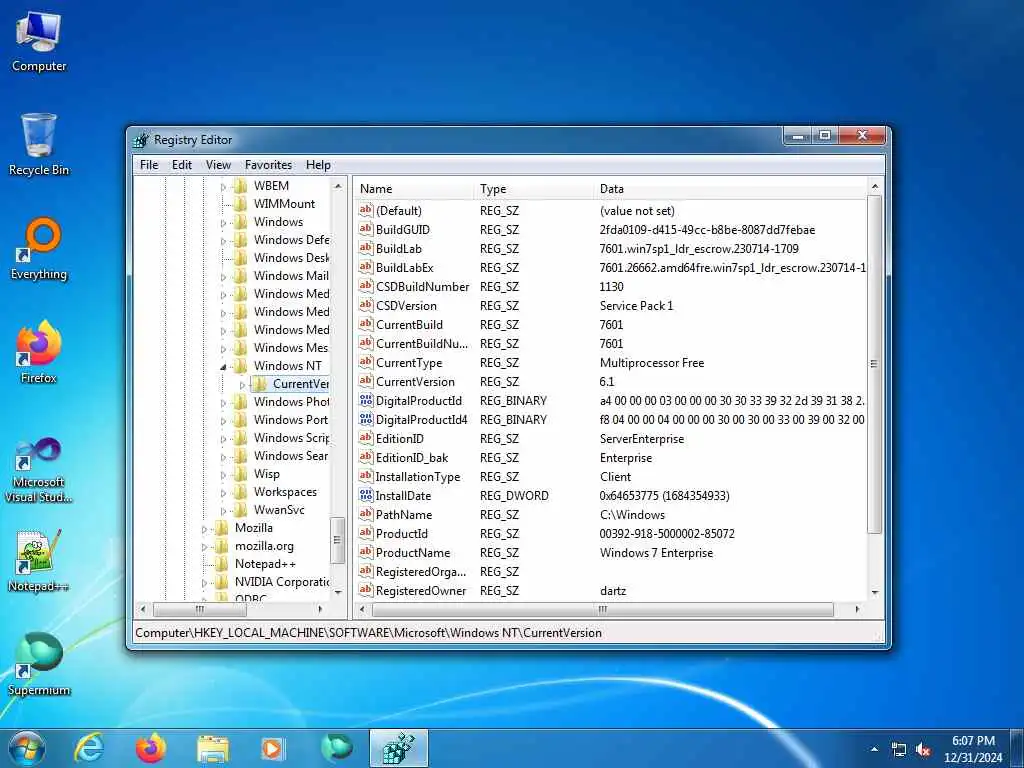Select the WIMMount key in tree
This screenshot has height=768, width=1024.
pyautogui.click(x=284, y=204)
